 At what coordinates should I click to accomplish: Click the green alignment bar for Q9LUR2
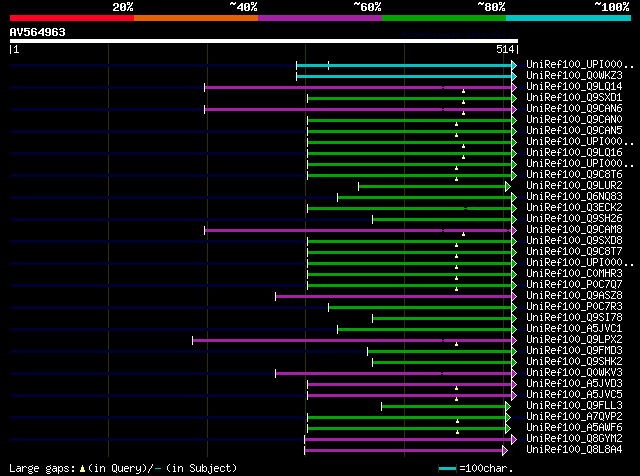[x=432, y=187]
